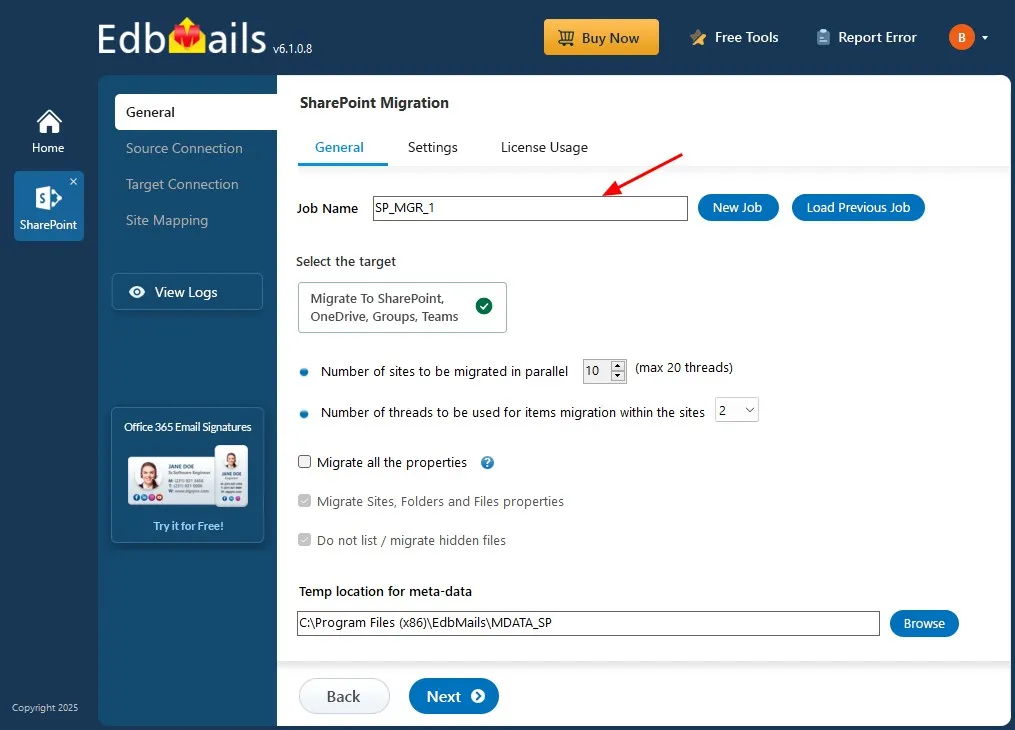Click the orange user avatar B
Image resolution: width=1015 pixels, height=730 pixels.
pyautogui.click(x=961, y=38)
